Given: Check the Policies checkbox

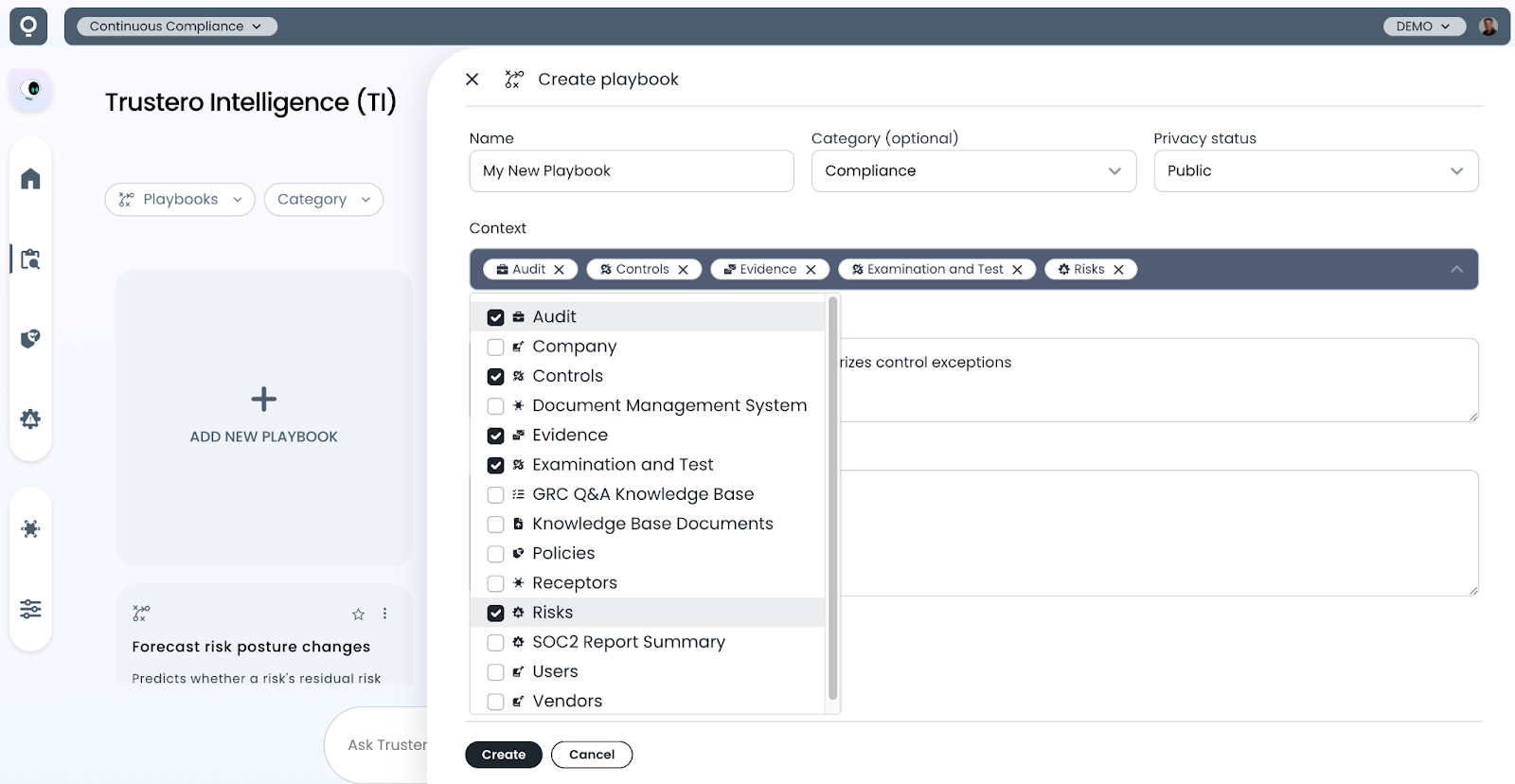Looking at the screenshot, I should (x=495, y=554).
